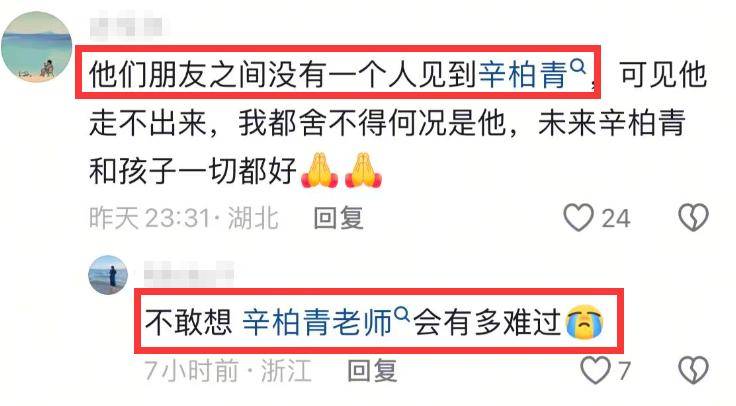The image size is (736, 406).
Task: Click 回复 under the Hubei comment
Action: (x=338, y=218)
